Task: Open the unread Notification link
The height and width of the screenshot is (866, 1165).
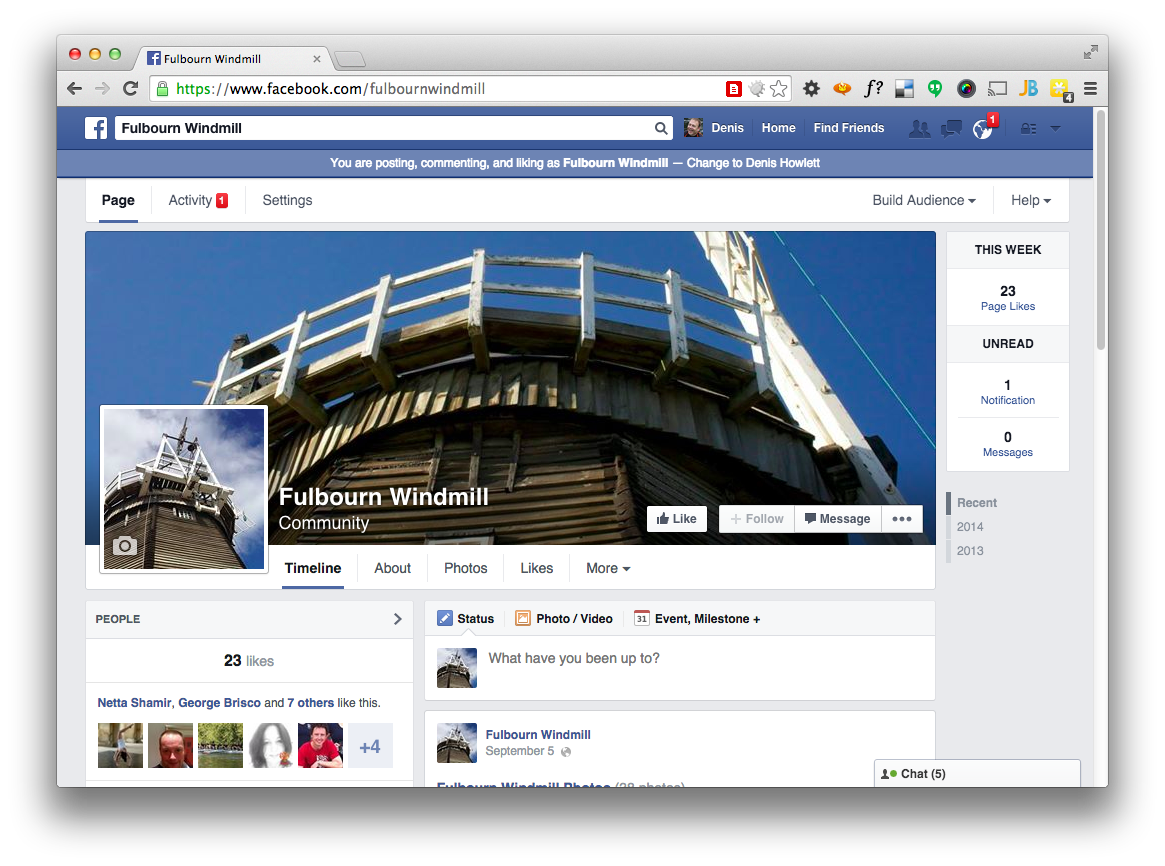Action: coord(1007,392)
